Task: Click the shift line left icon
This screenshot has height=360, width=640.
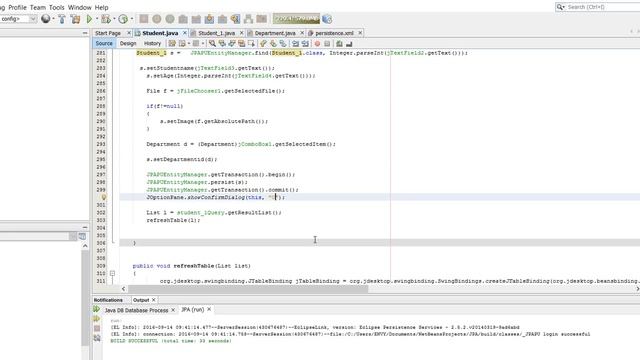Action: click(x=295, y=43)
